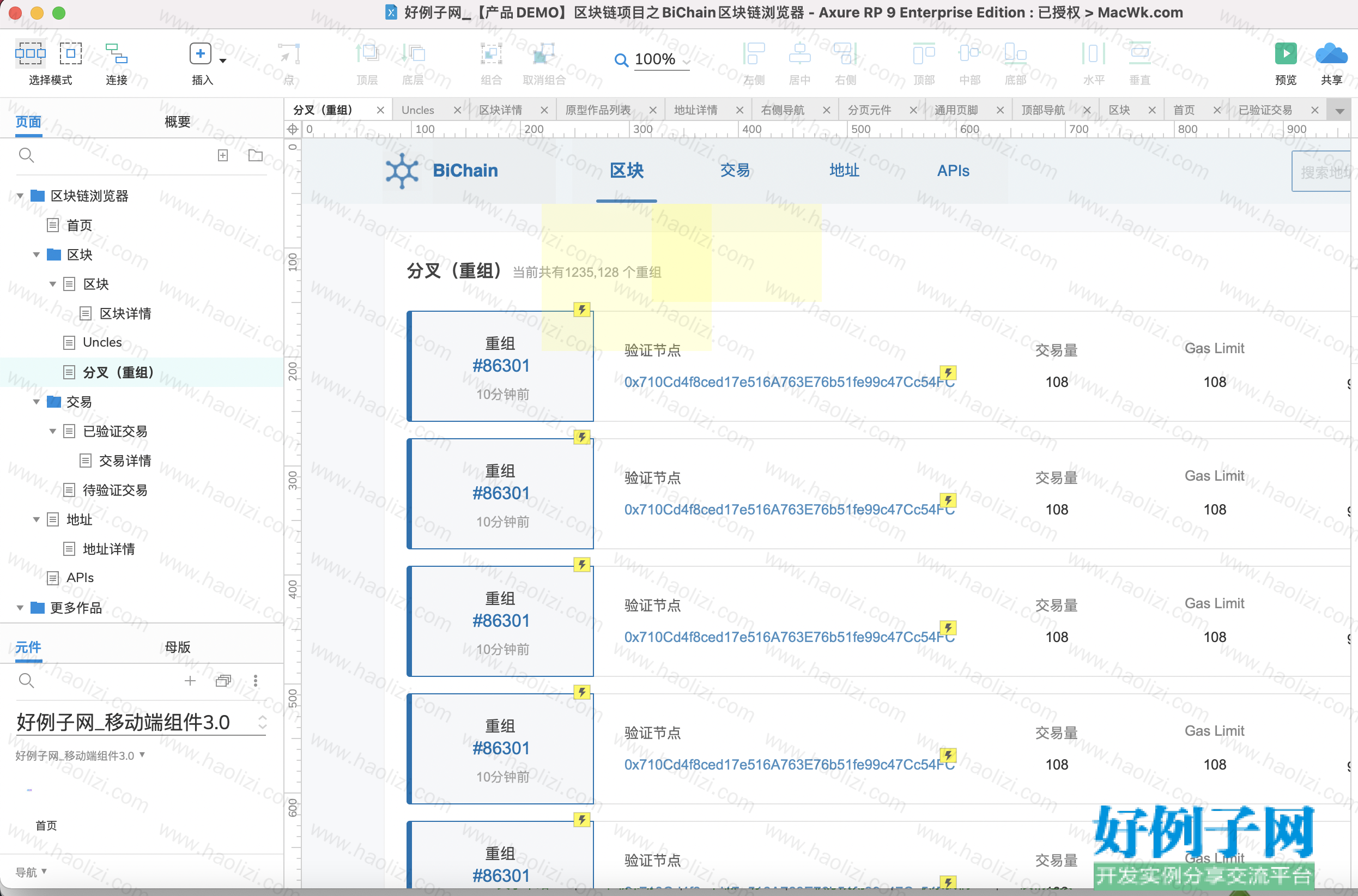Collapse the 地址 page node
The height and width of the screenshot is (896, 1358).
(x=36, y=519)
